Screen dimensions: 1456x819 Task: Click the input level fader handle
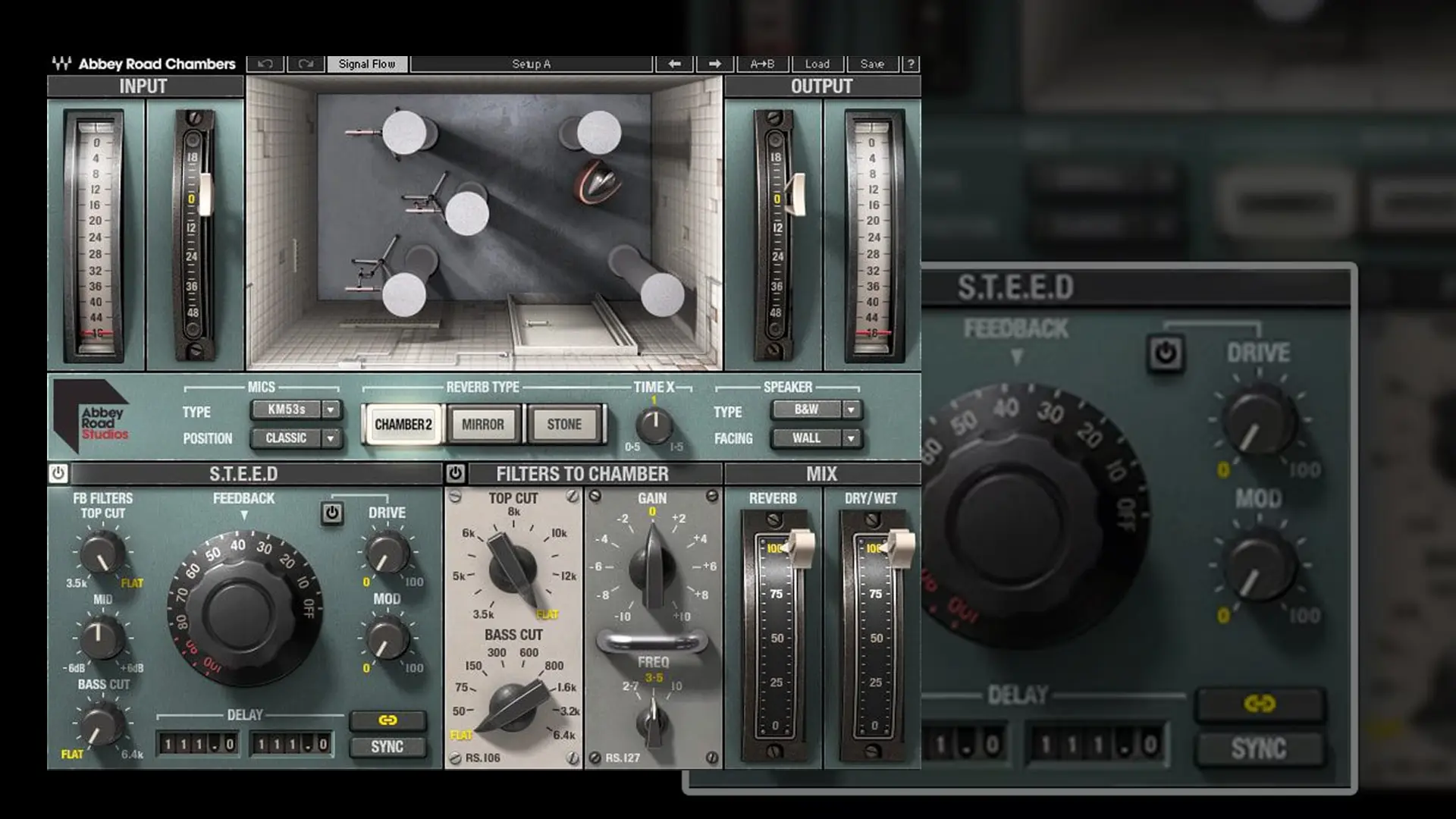206,193
